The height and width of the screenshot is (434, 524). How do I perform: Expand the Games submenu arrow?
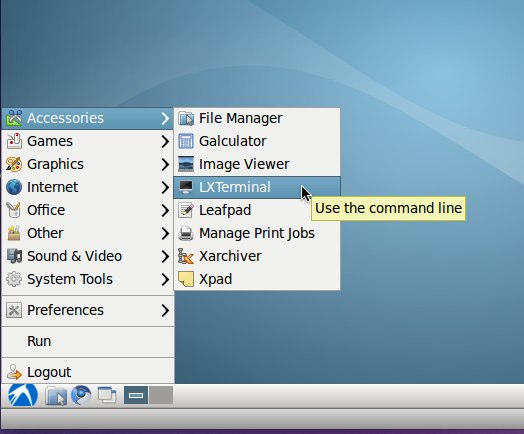[x=165, y=141]
